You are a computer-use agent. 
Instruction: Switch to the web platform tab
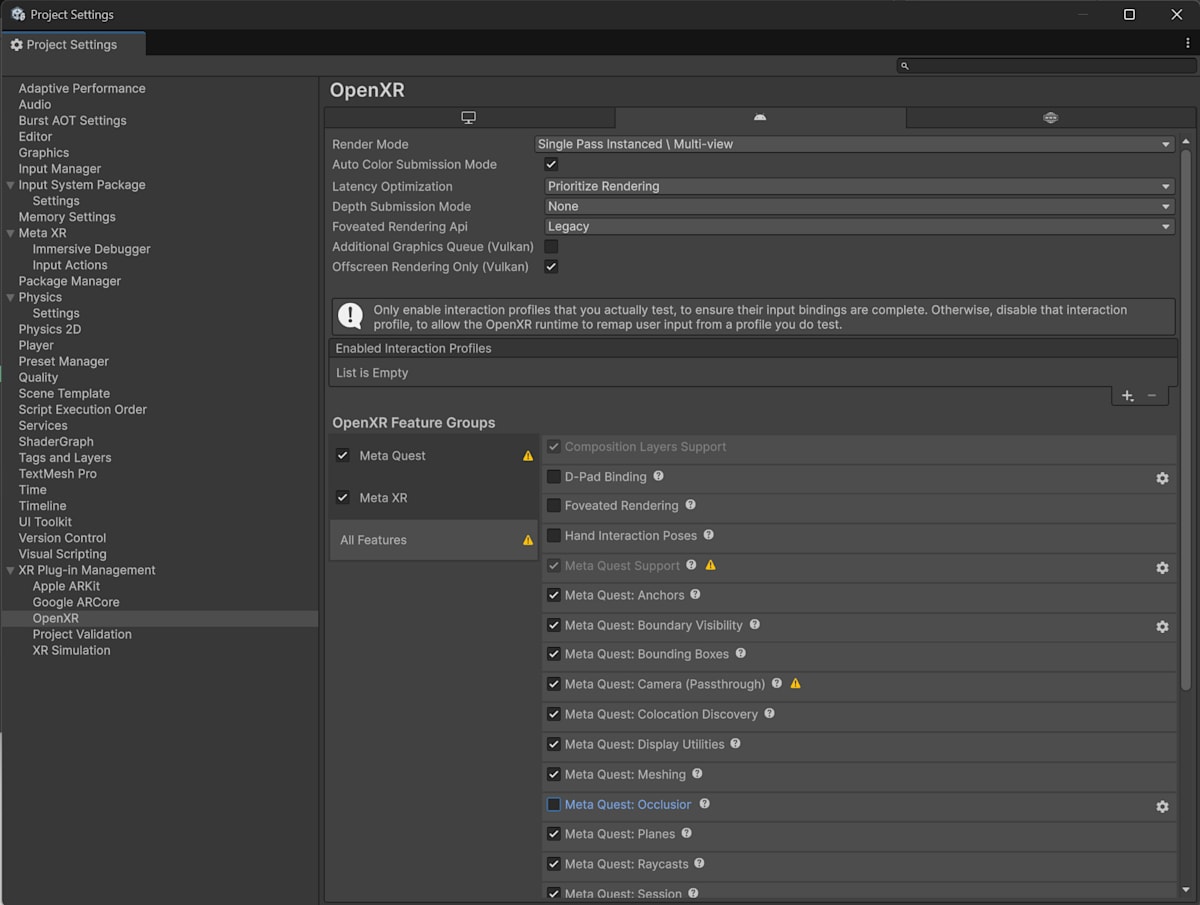tap(1050, 118)
